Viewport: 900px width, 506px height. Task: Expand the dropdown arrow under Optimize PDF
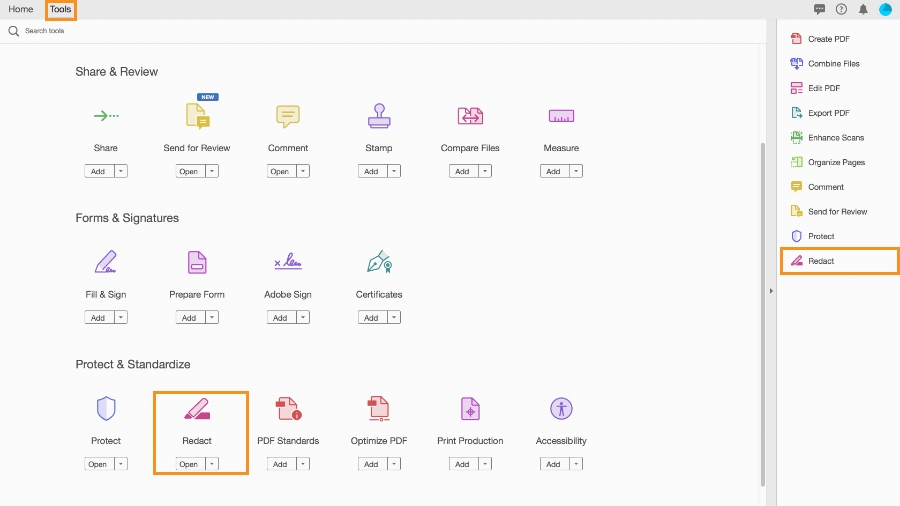(394, 464)
